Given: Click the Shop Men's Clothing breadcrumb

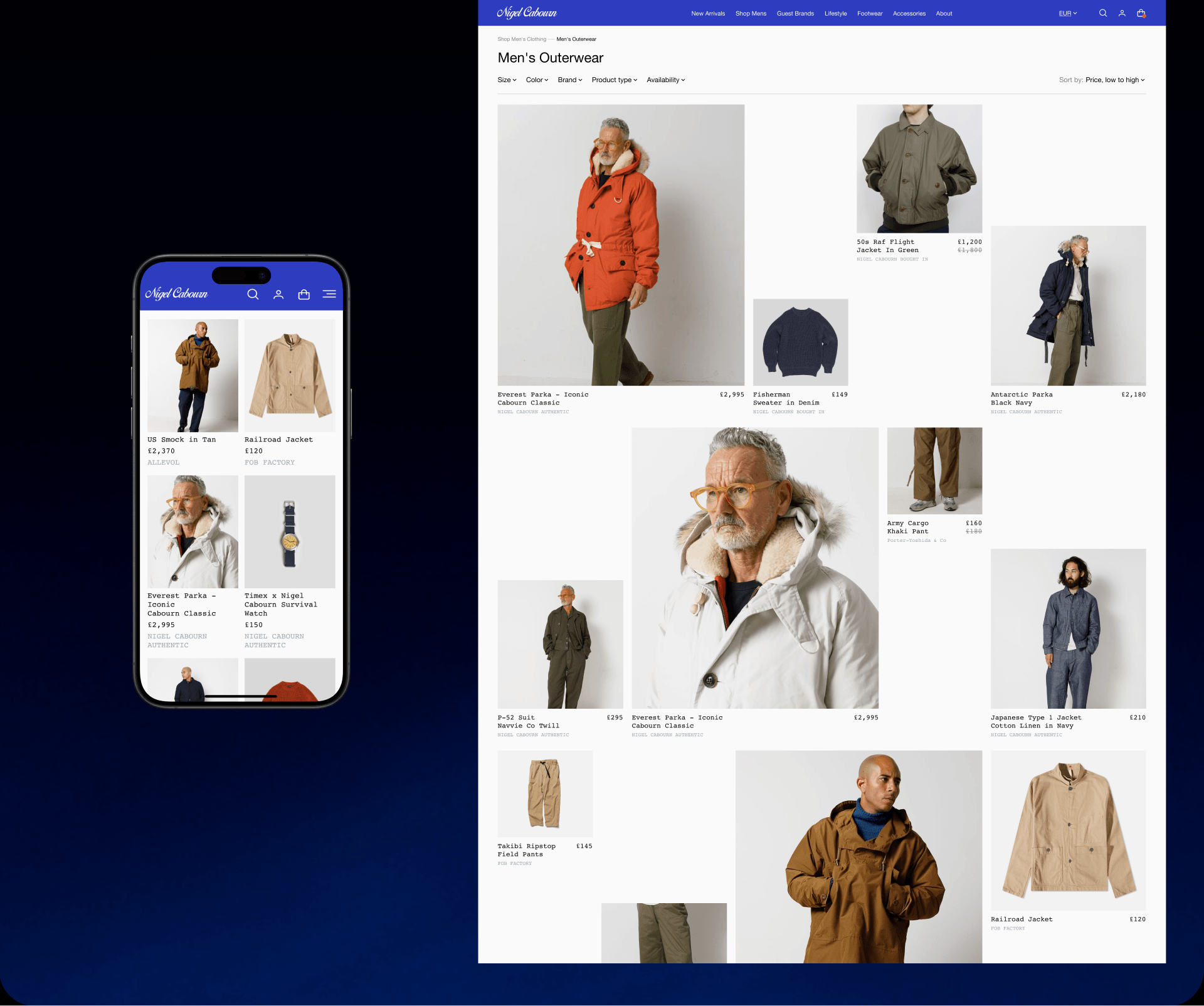Looking at the screenshot, I should 522,39.
